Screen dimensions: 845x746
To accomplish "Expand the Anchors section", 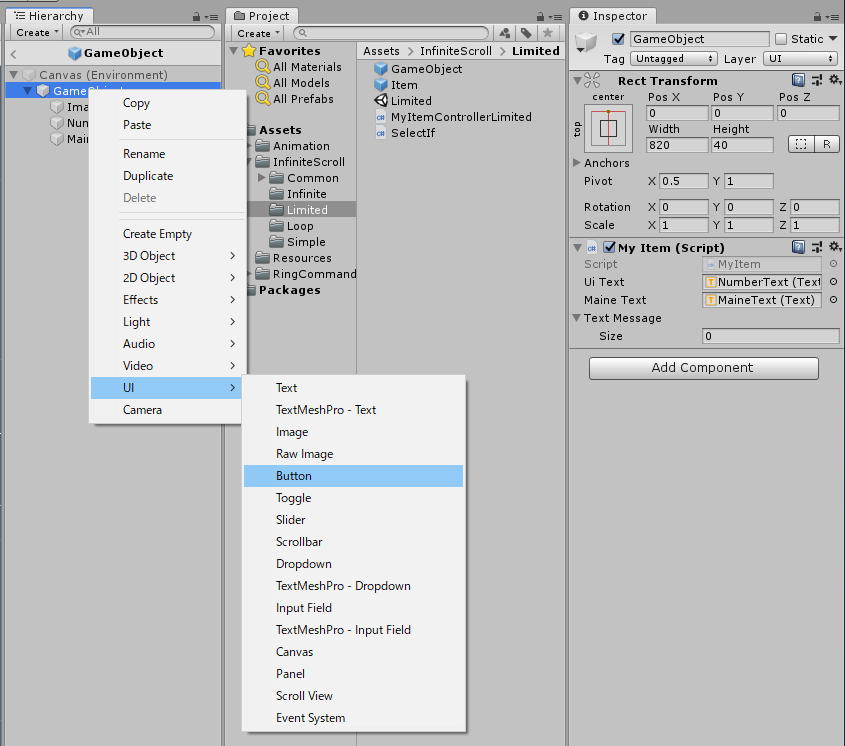I will point(577,162).
